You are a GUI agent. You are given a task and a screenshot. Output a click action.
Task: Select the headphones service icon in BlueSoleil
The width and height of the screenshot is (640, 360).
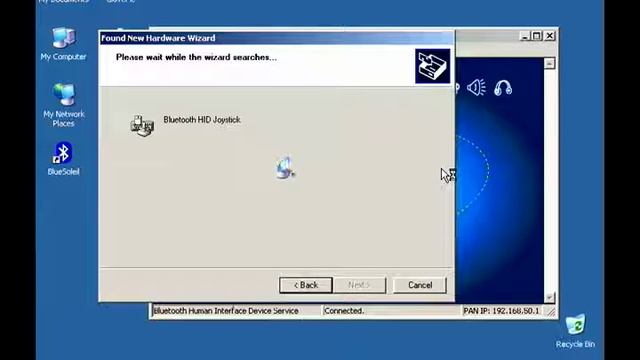(503, 87)
